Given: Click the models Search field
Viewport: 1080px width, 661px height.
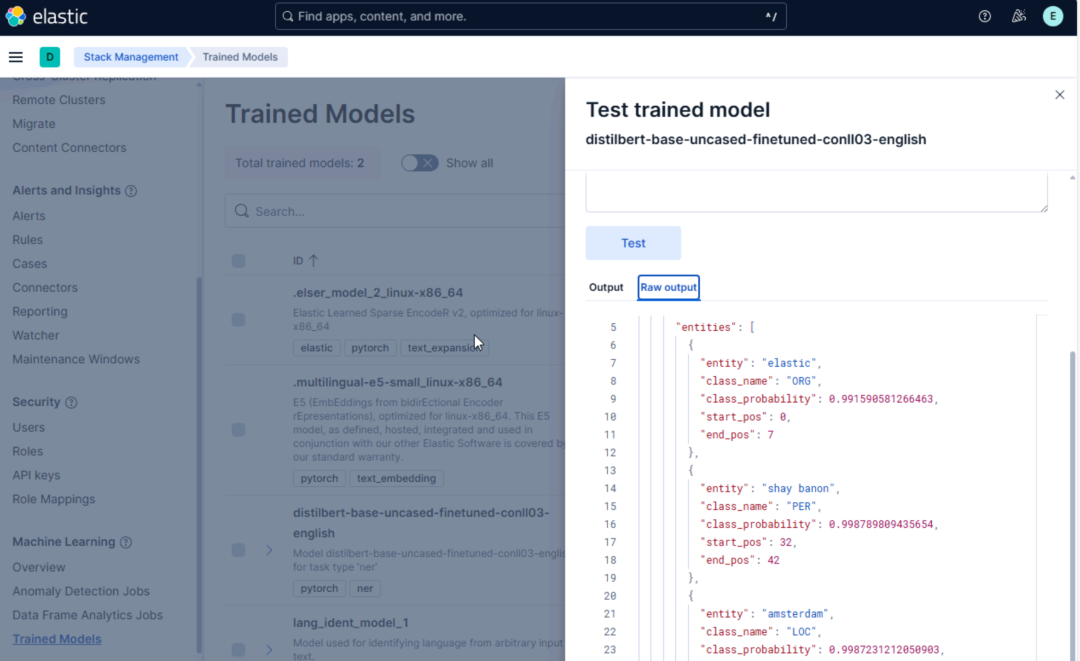Looking at the screenshot, I should [x=396, y=211].
